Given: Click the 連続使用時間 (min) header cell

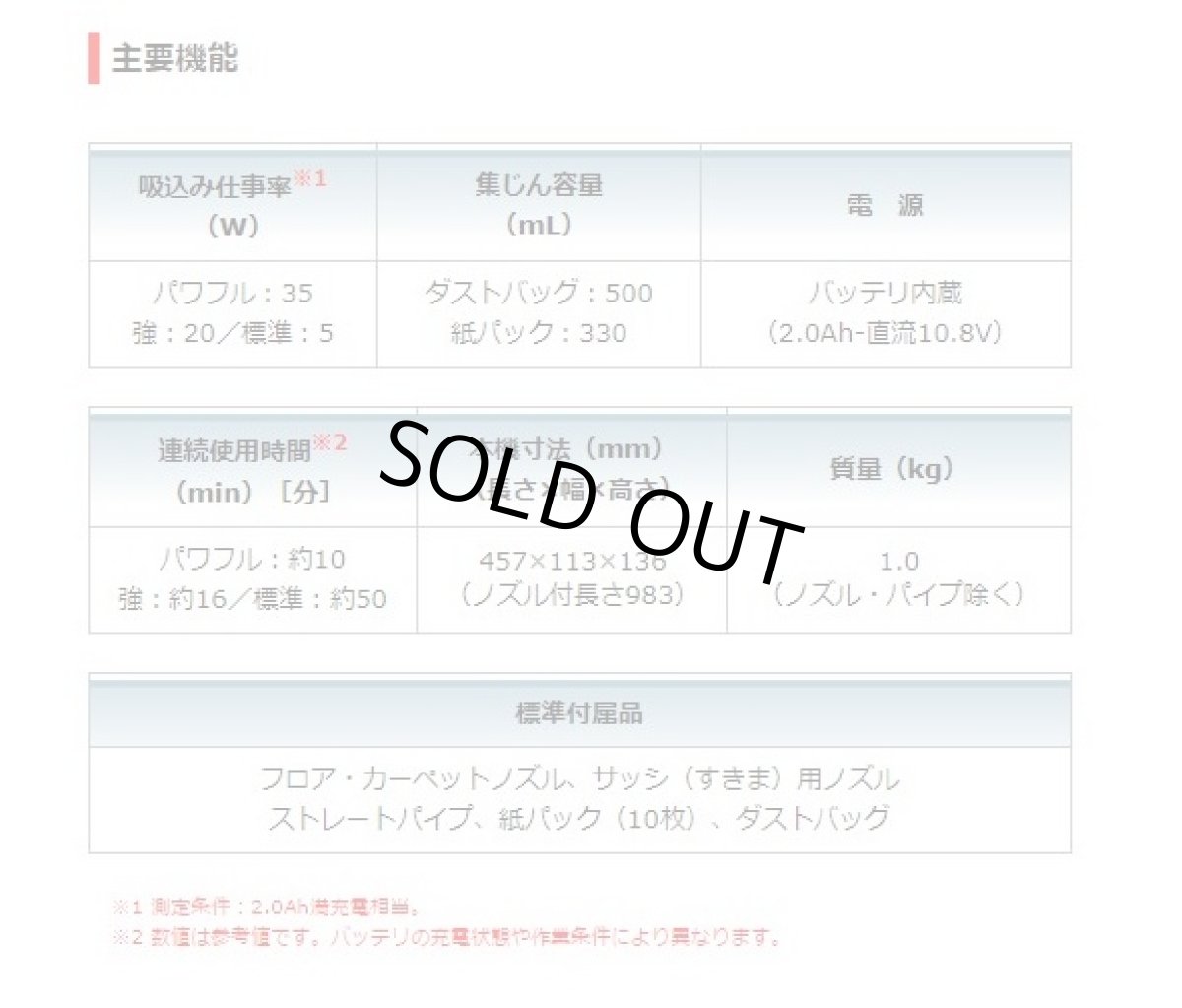Looking at the screenshot, I should pos(252,470).
